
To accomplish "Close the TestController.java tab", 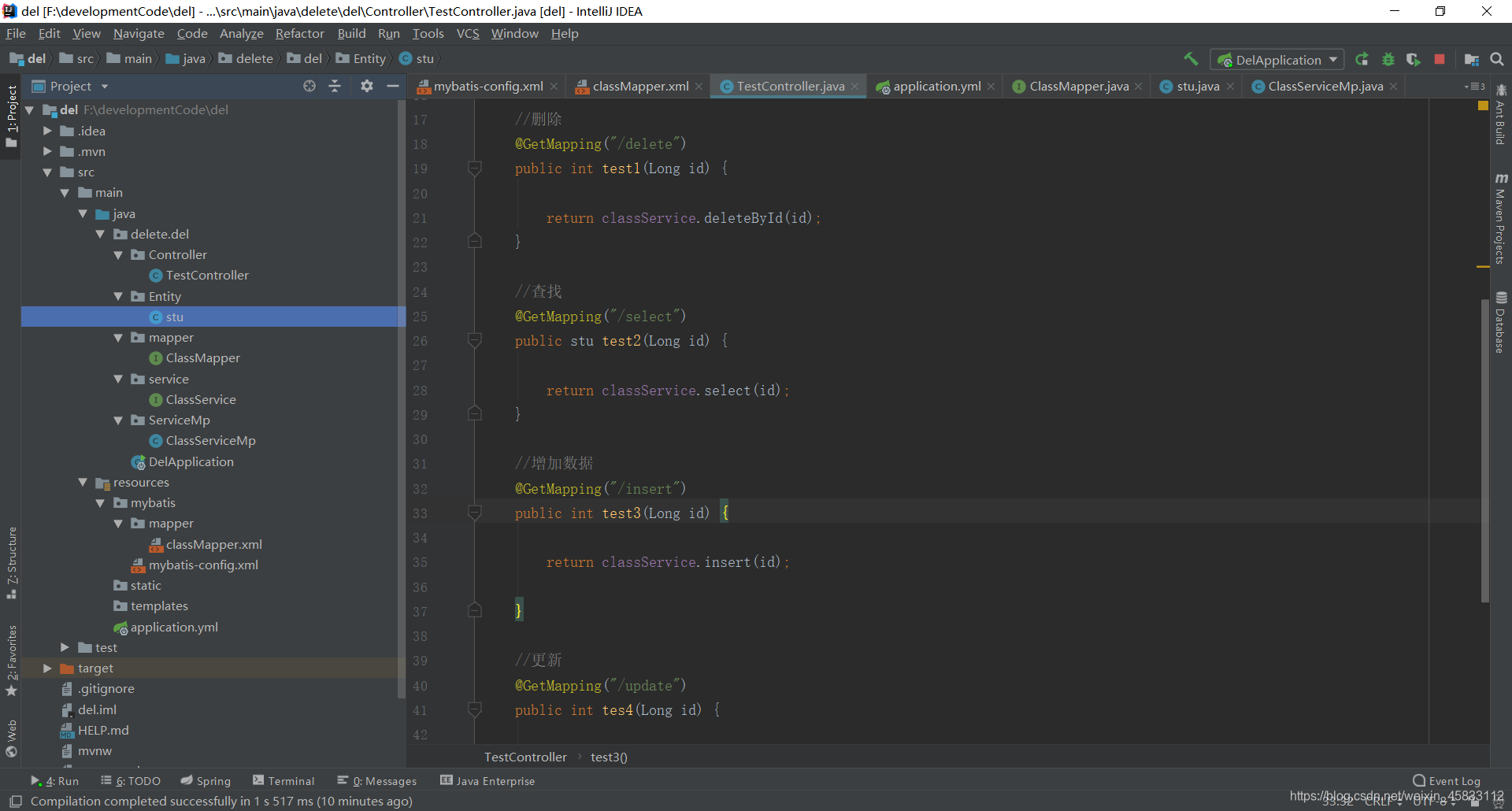I will pyautogui.click(x=854, y=87).
